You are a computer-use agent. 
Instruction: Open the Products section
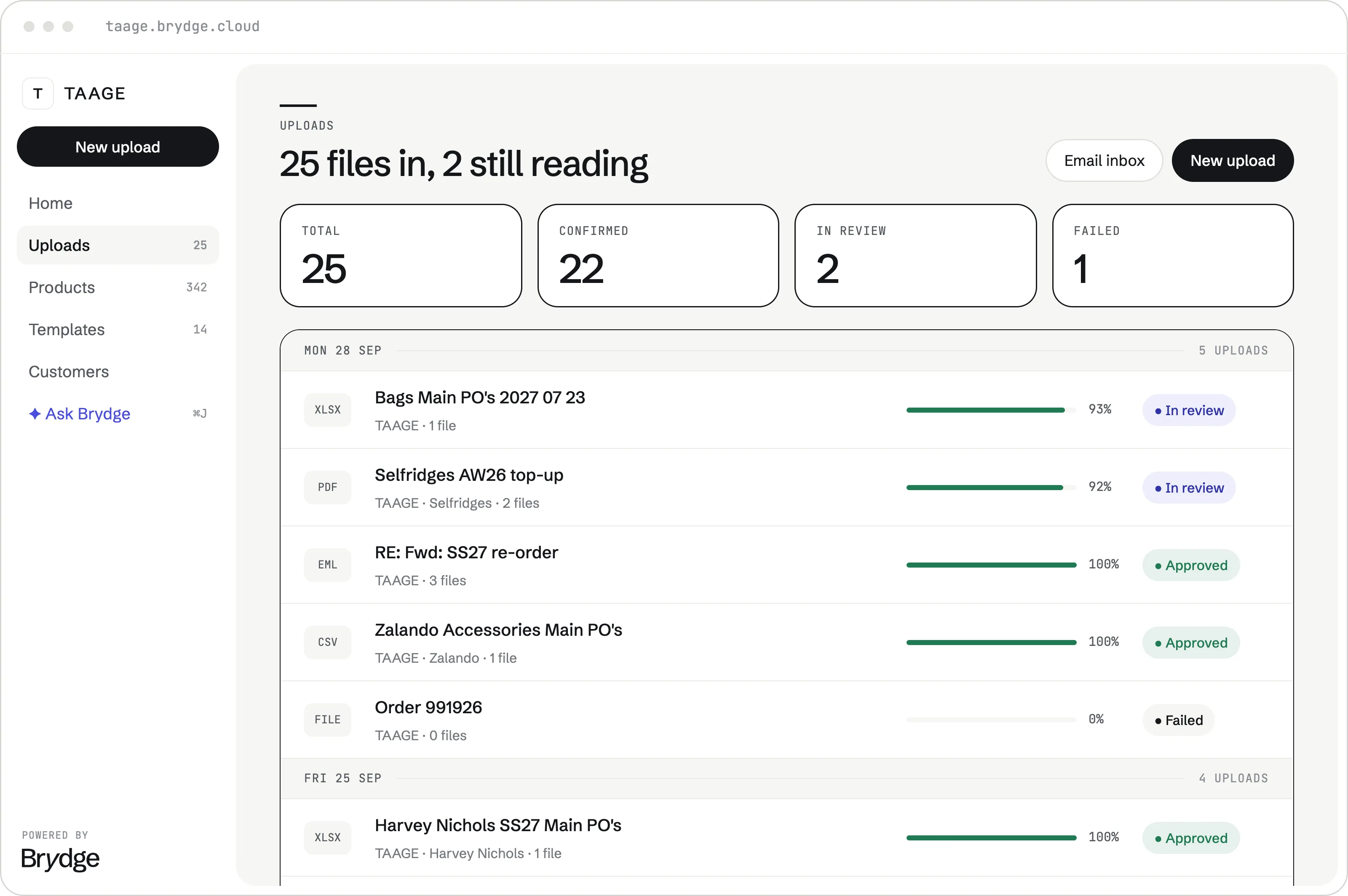click(118, 288)
